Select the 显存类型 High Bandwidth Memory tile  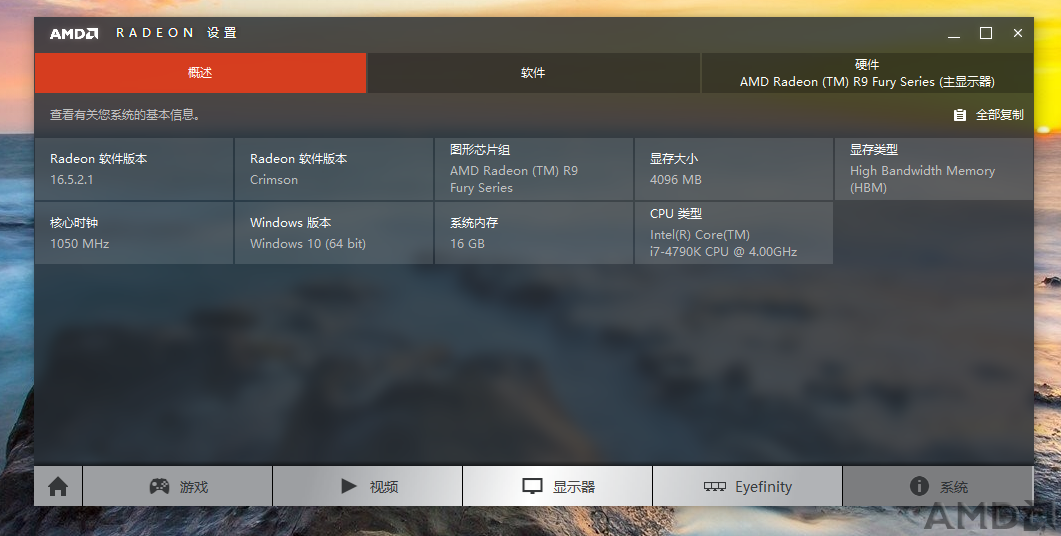click(x=934, y=169)
